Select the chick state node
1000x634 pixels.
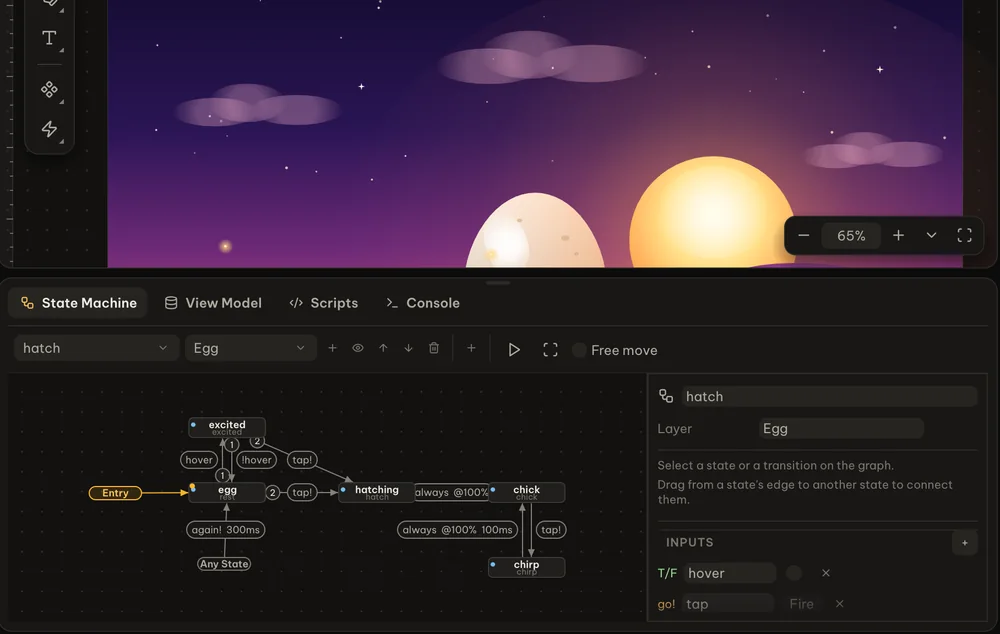coord(526,492)
